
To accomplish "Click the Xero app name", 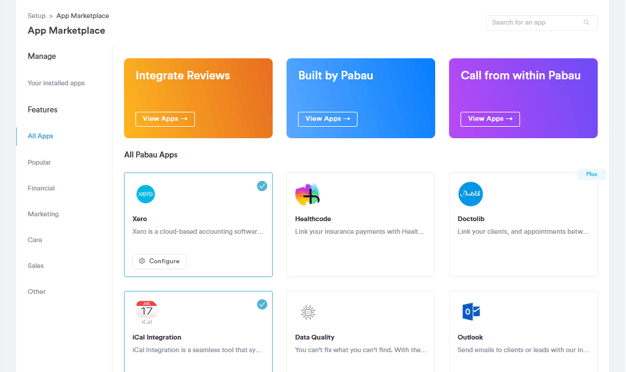I will click(140, 219).
